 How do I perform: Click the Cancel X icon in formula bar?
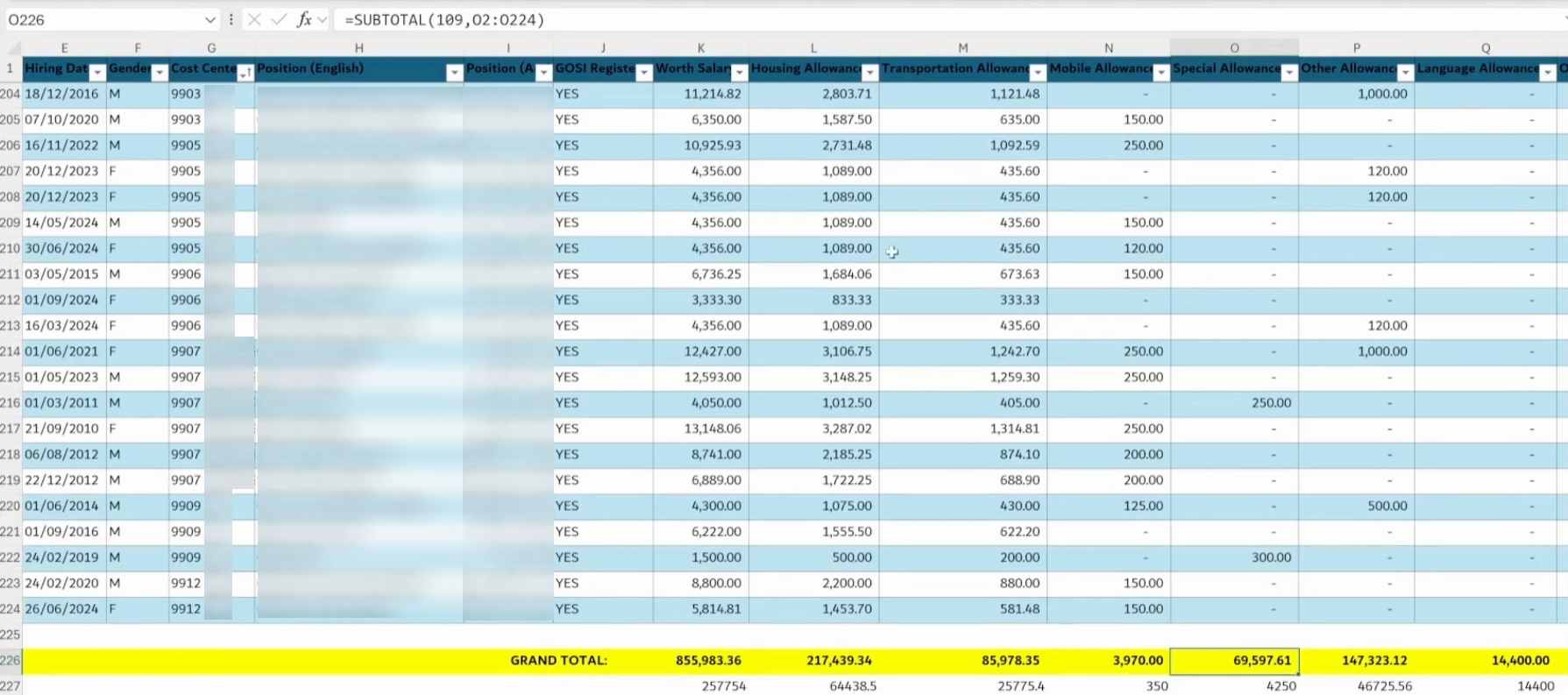pyautogui.click(x=254, y=19)
